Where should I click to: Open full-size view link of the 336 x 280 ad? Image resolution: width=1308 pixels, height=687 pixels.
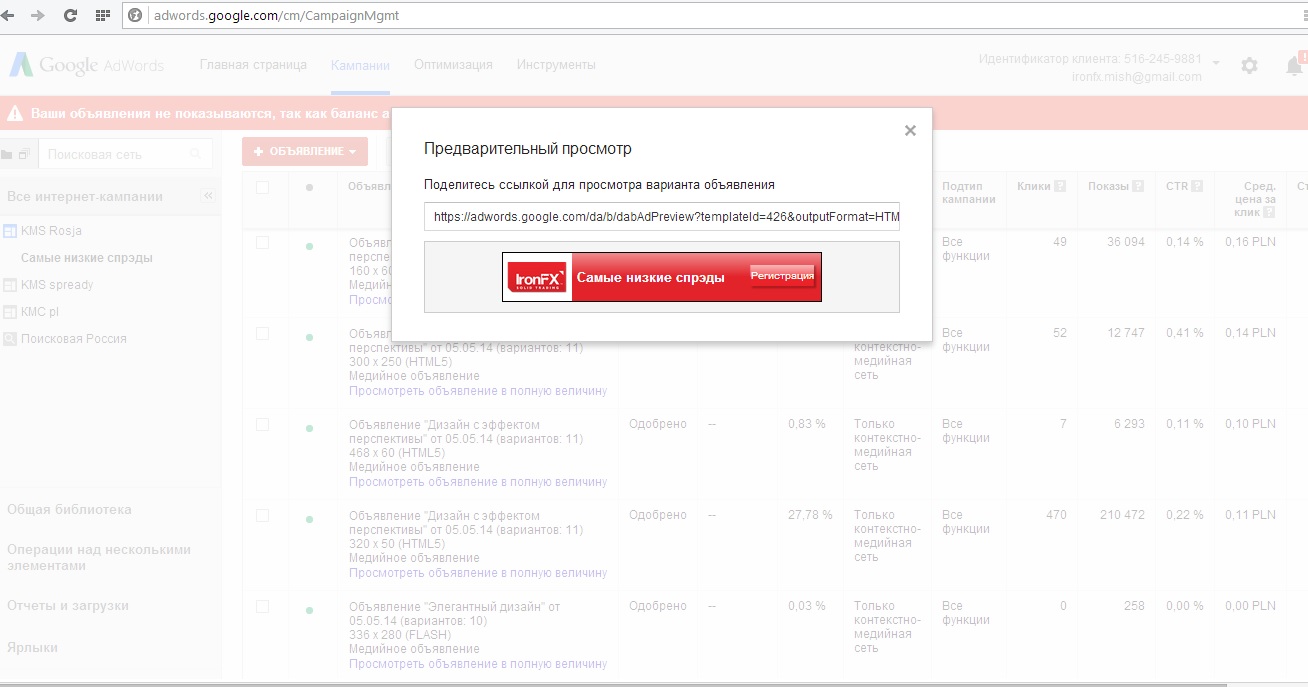pos(478,664)
